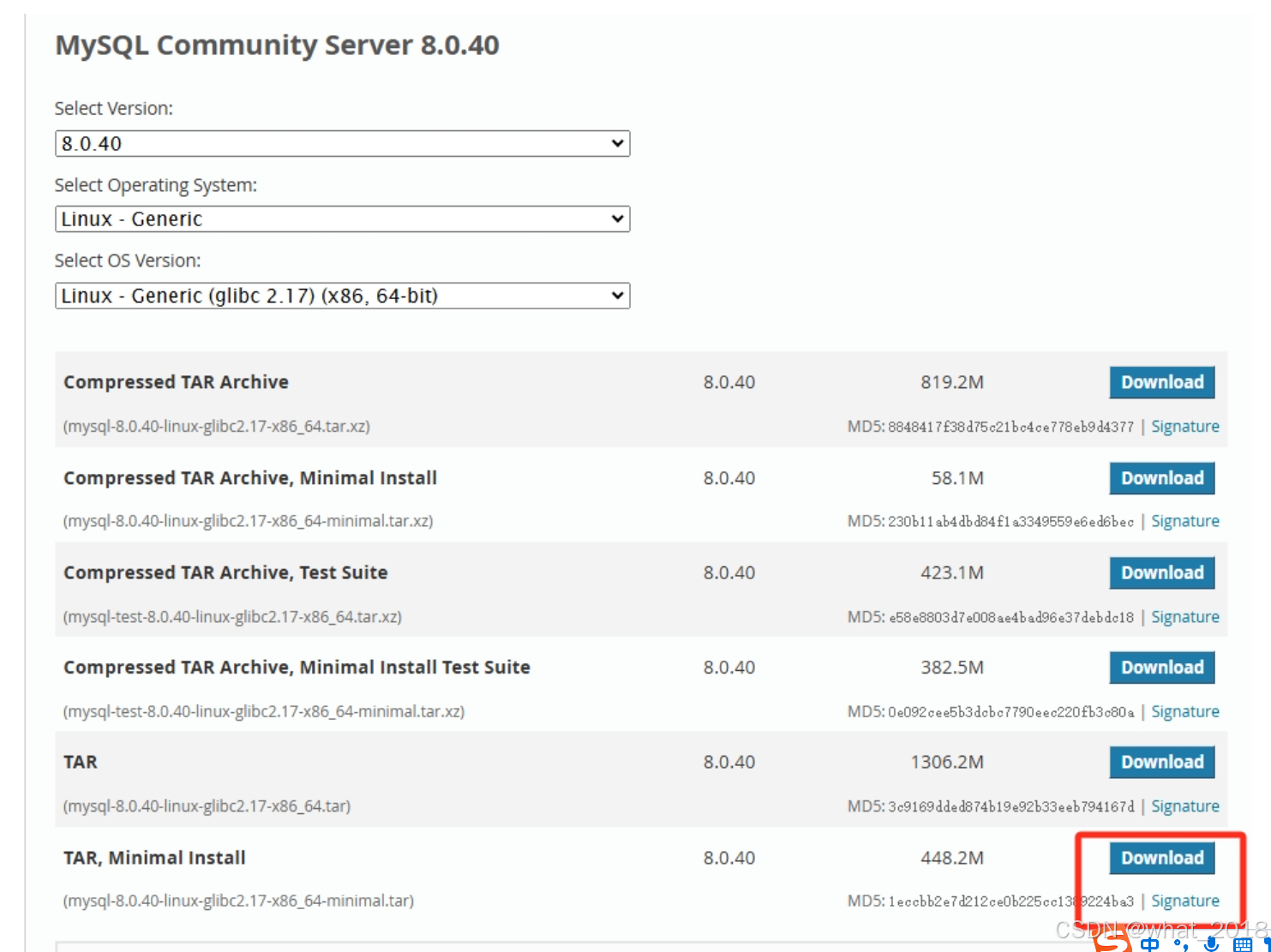Click the Compressed TAR Archive, Test Suite title
The image size is (1271, 952).
(x=225, y=572)
